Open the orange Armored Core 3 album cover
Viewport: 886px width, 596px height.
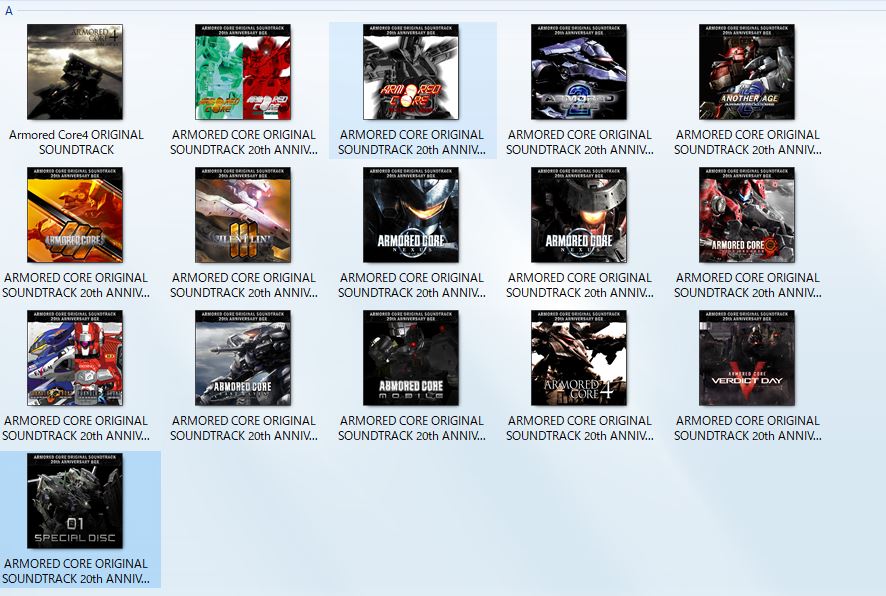[x=75, y=215]
